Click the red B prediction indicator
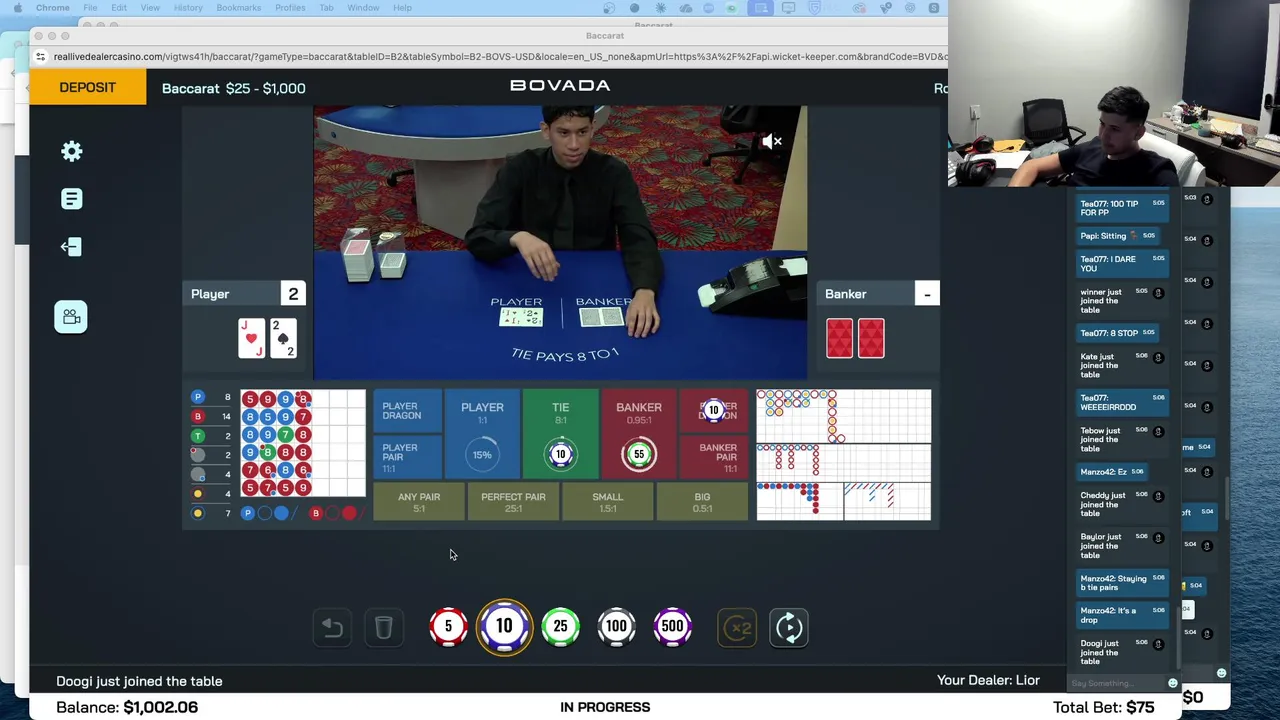This screenshot has height=720, width=1280. click(316, 513)
